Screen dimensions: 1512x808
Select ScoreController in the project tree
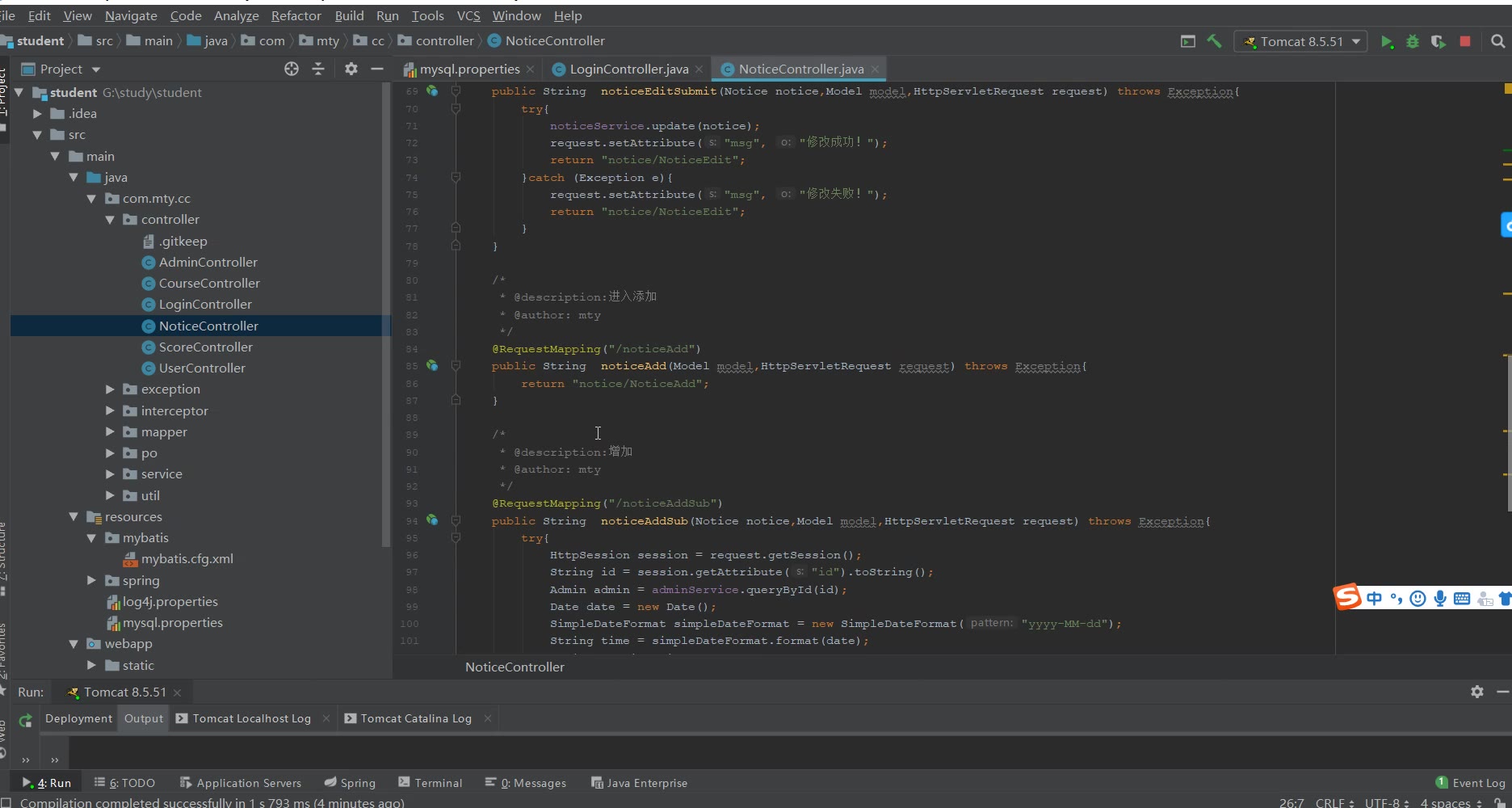coord(206,347)
